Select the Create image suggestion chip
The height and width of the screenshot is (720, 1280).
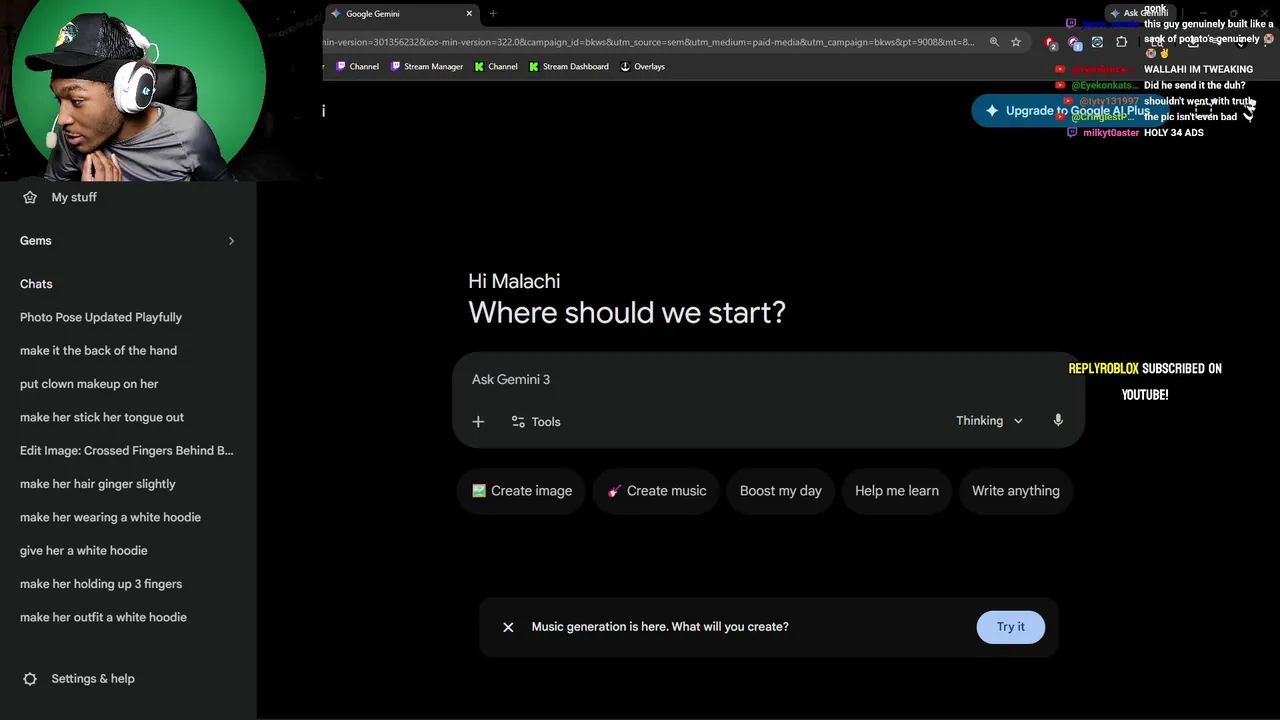point(522,491)
